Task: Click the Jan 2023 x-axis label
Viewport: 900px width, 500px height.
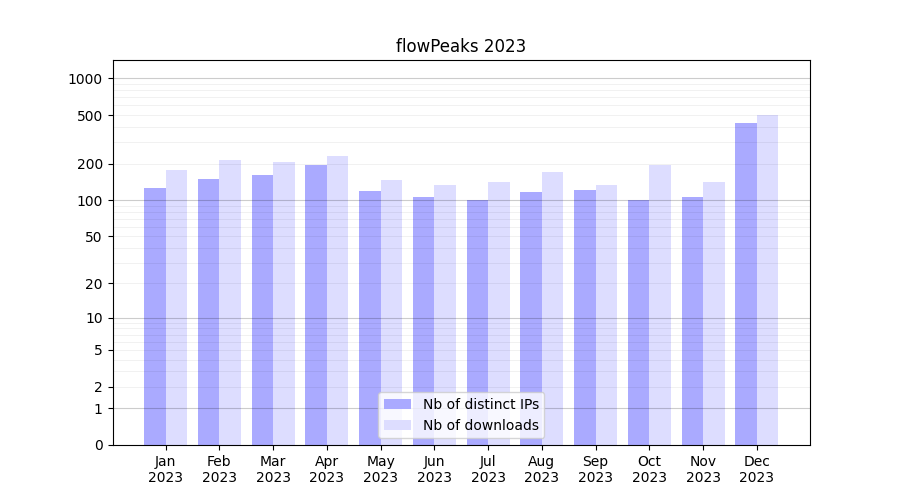Action: pyautogui.click(x=166, y=469)
